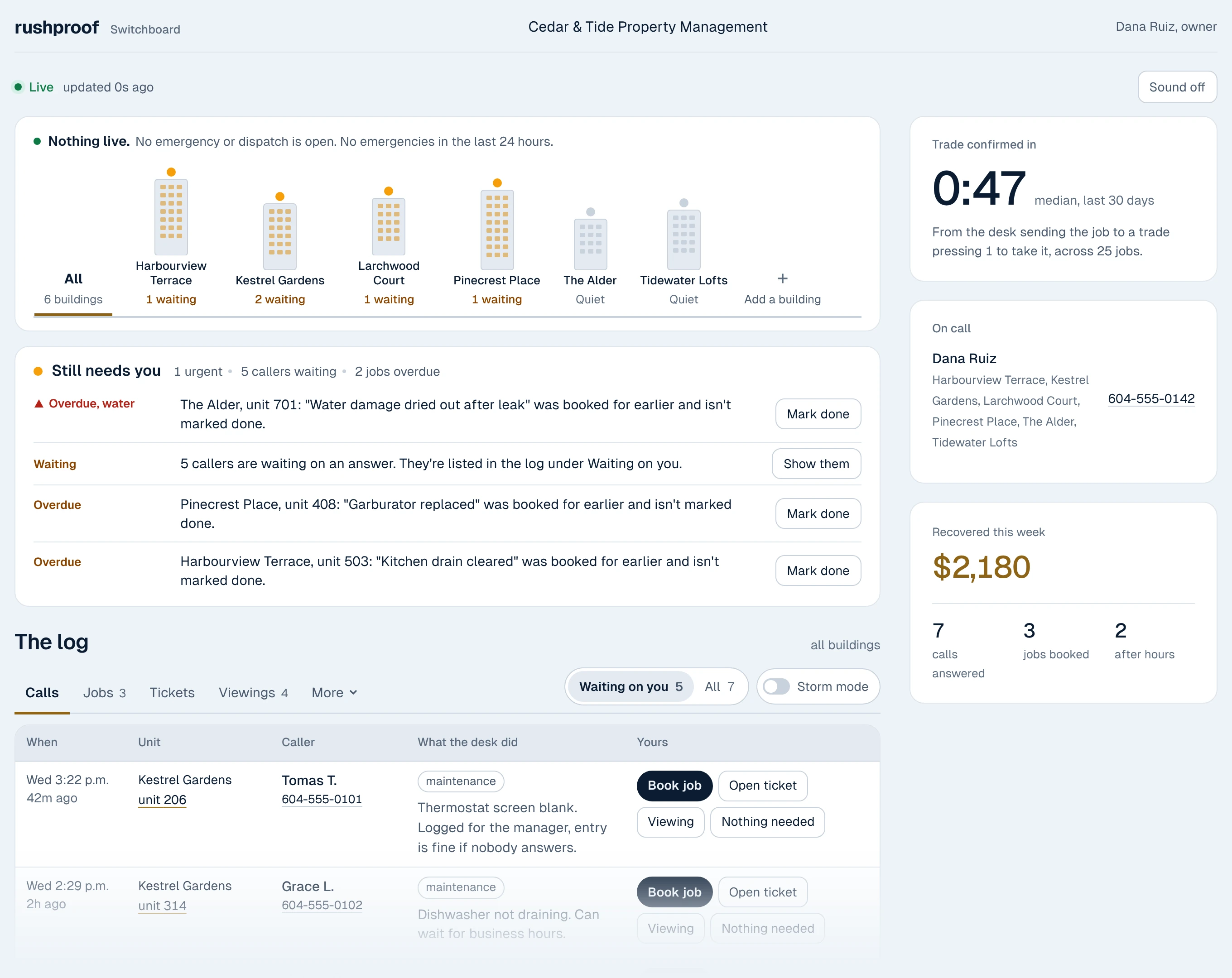Book job for Tomas T.
The height and width of the screenshot is (978, 1232).
(x=674, y=786)
